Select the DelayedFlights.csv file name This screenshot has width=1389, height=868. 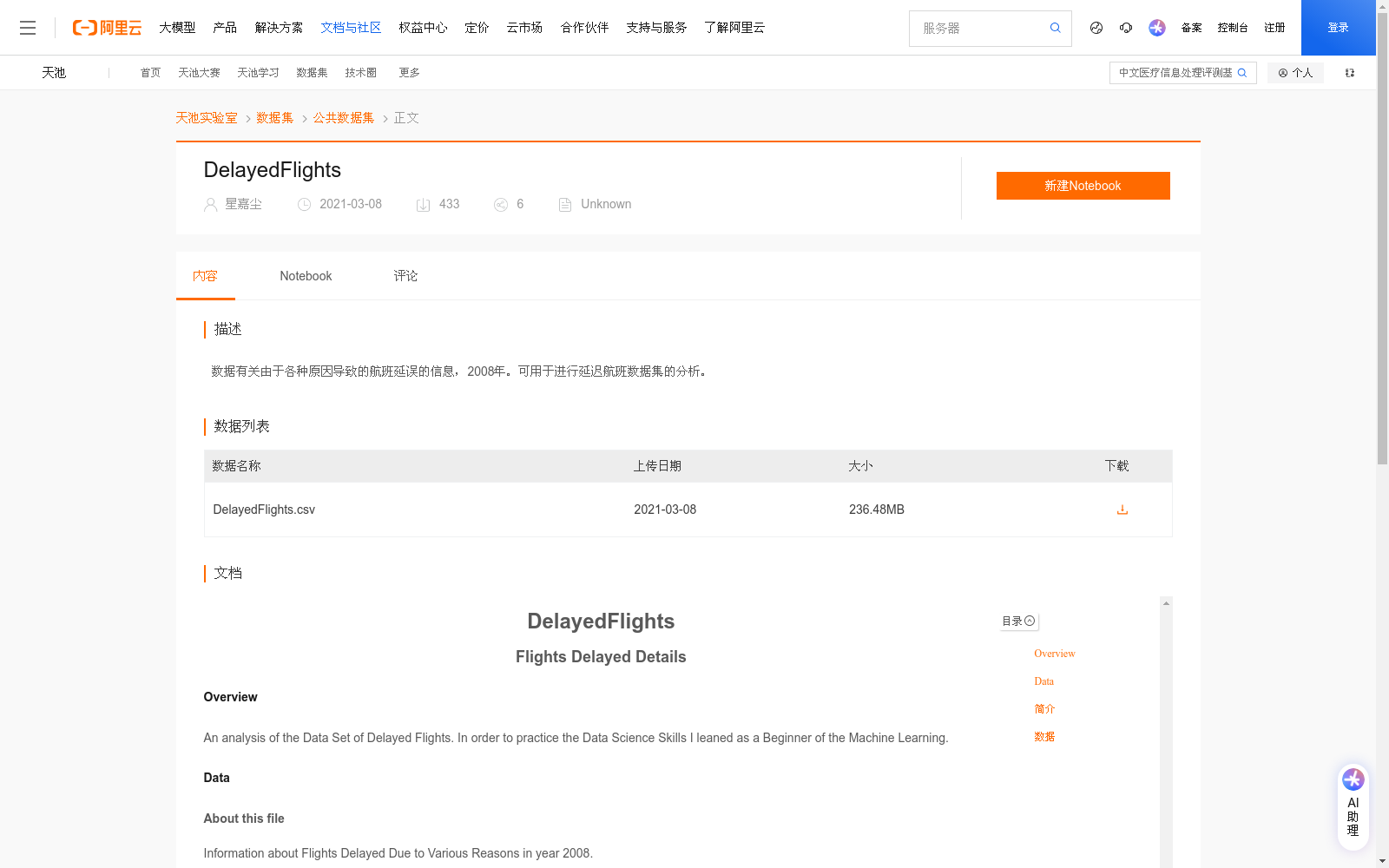tap(264, 510)
